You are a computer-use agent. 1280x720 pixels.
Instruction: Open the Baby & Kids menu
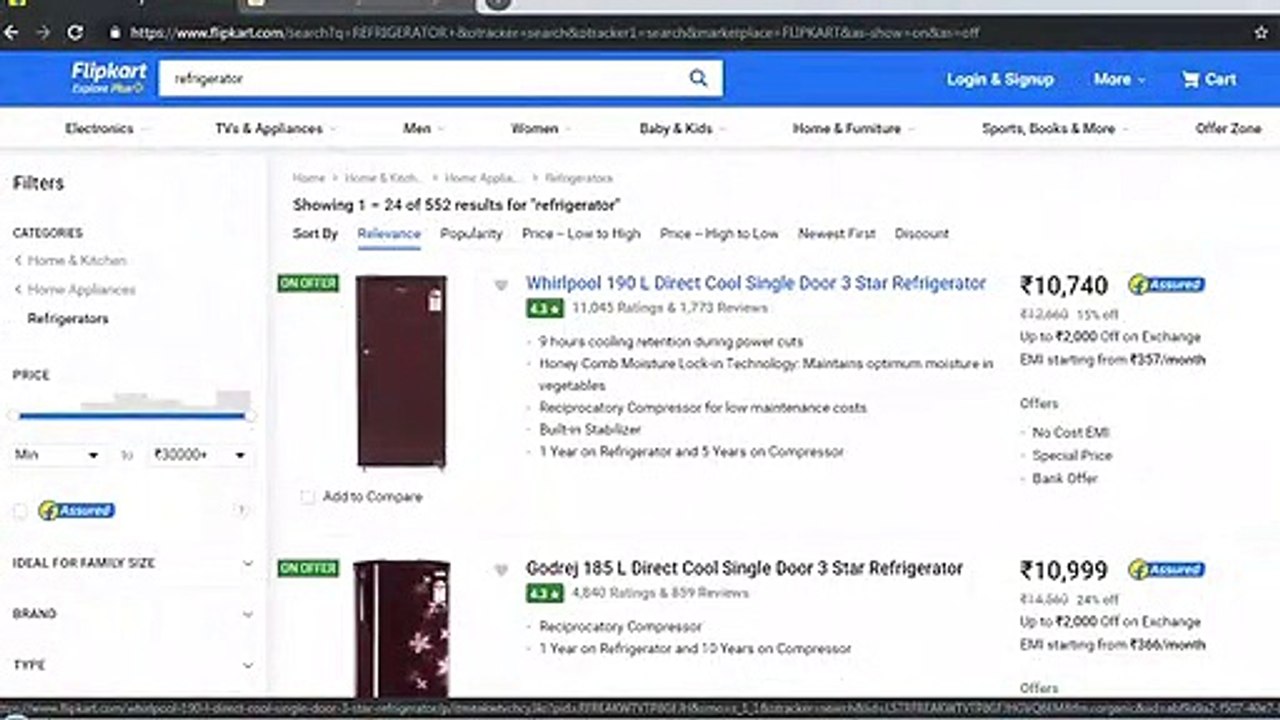tap(683, 128)
